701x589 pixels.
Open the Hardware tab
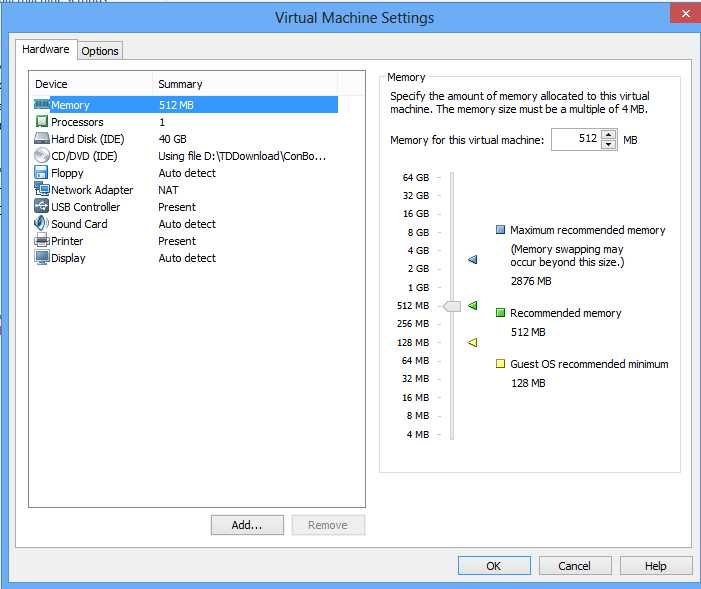[46, 49]
